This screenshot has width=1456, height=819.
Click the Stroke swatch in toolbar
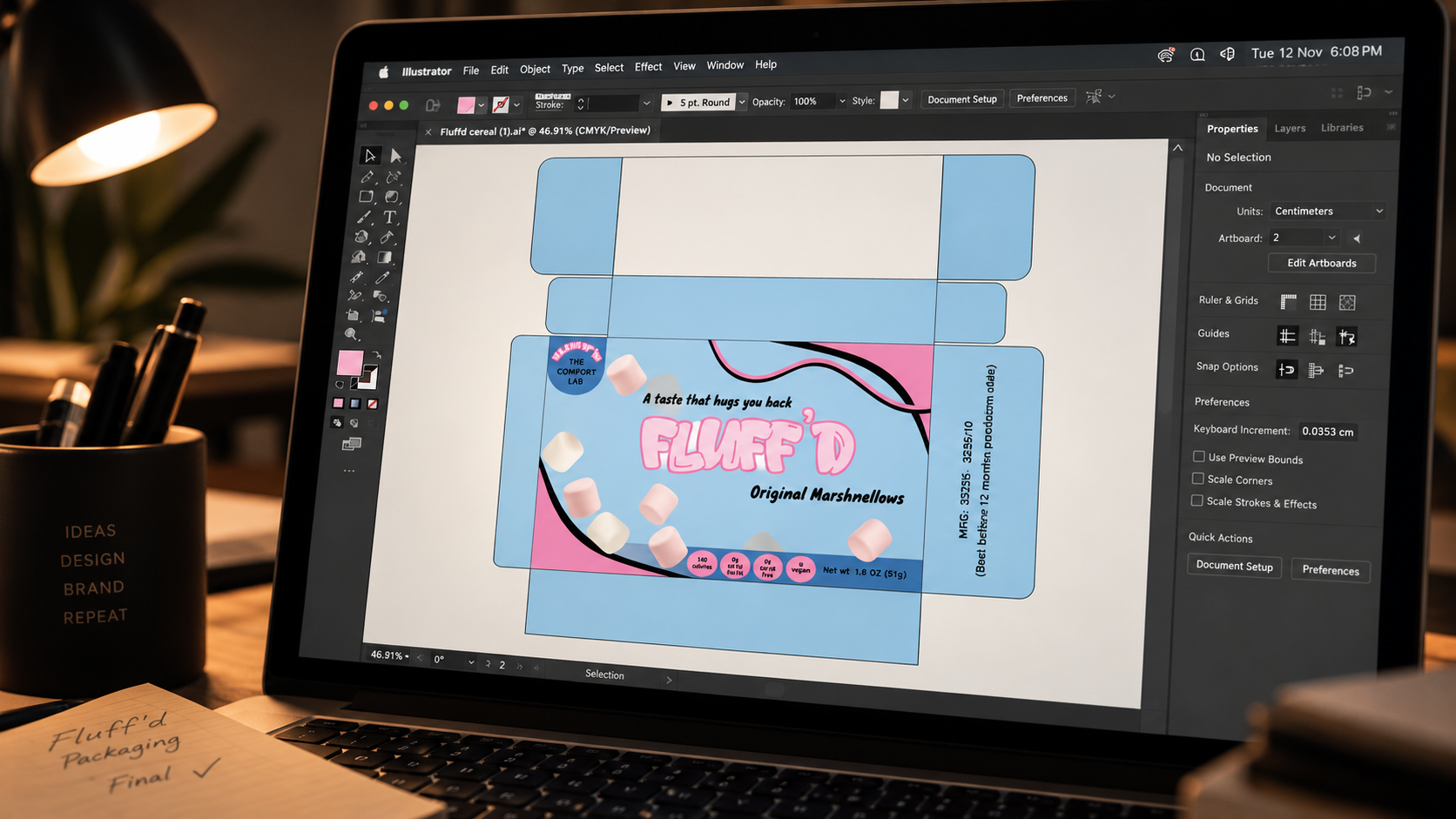[x=368, y=377]
